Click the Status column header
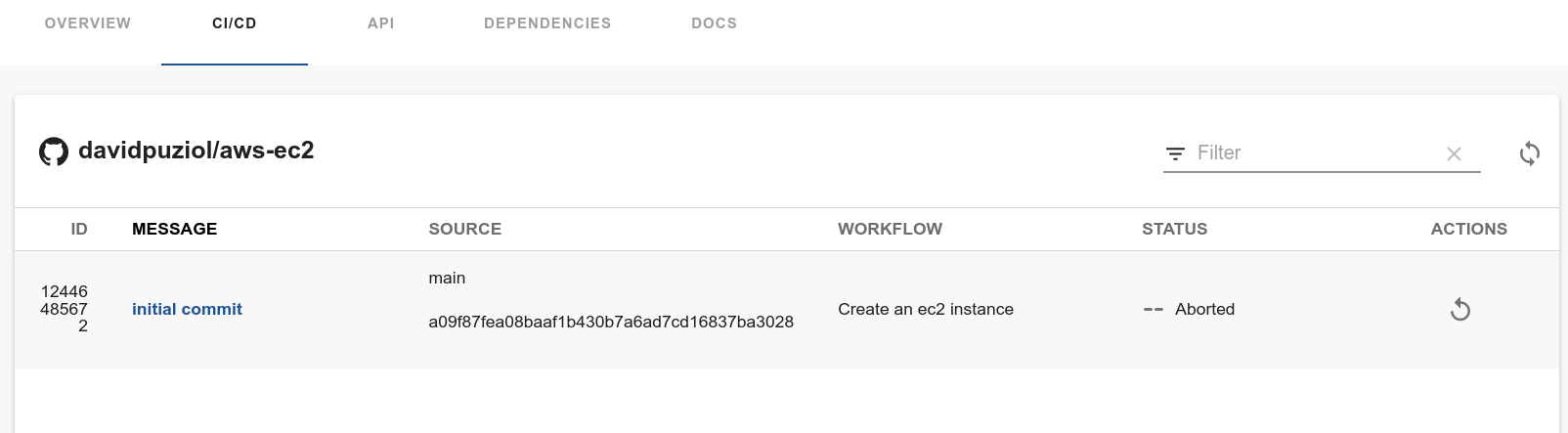Viewport: 1568px width, 433px height. point(1174,229)
